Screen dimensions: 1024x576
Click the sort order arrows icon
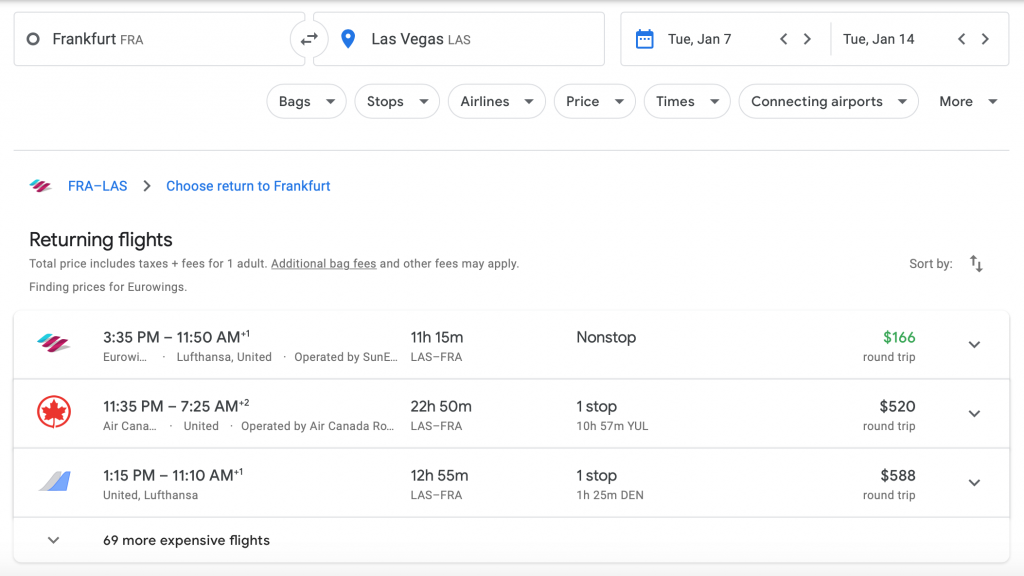pos(976,264)
